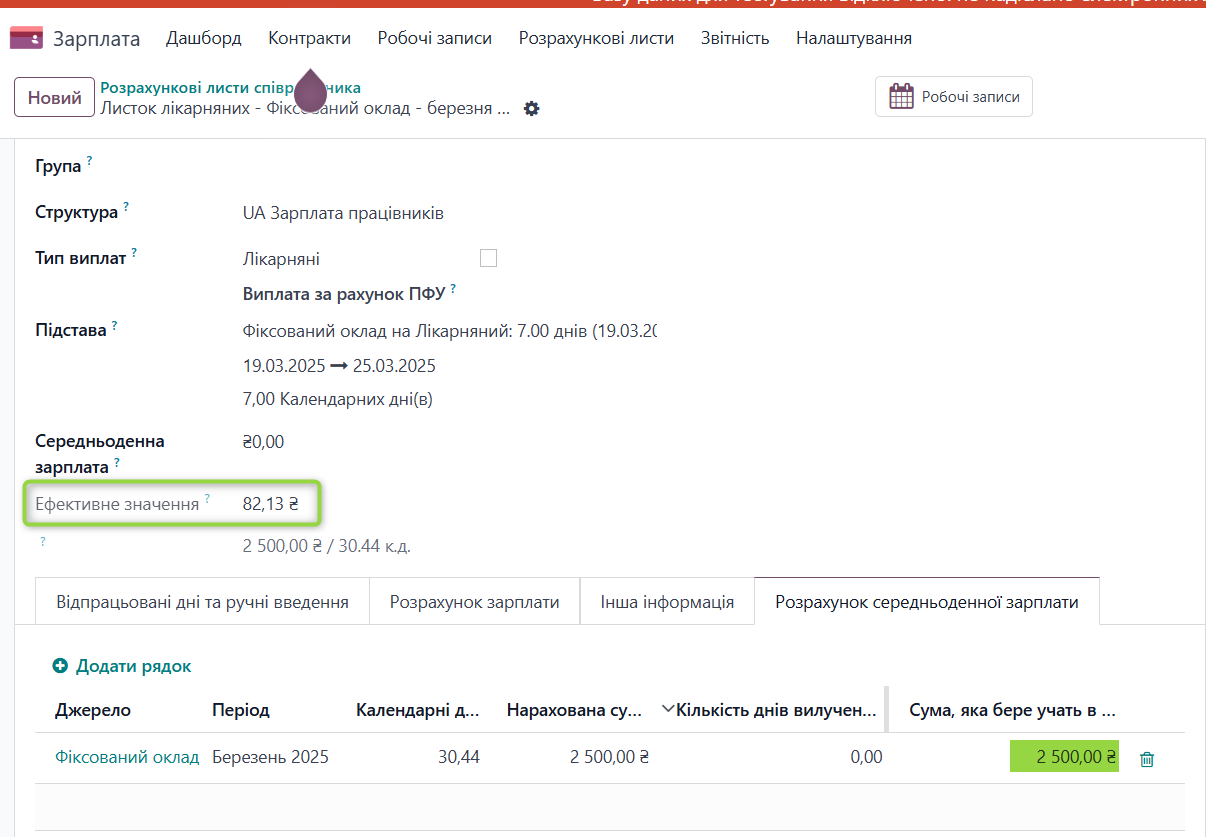Click the plus icon next to Додати рядок
This screenshot has width=1206, height=837.
coord(60,666)
